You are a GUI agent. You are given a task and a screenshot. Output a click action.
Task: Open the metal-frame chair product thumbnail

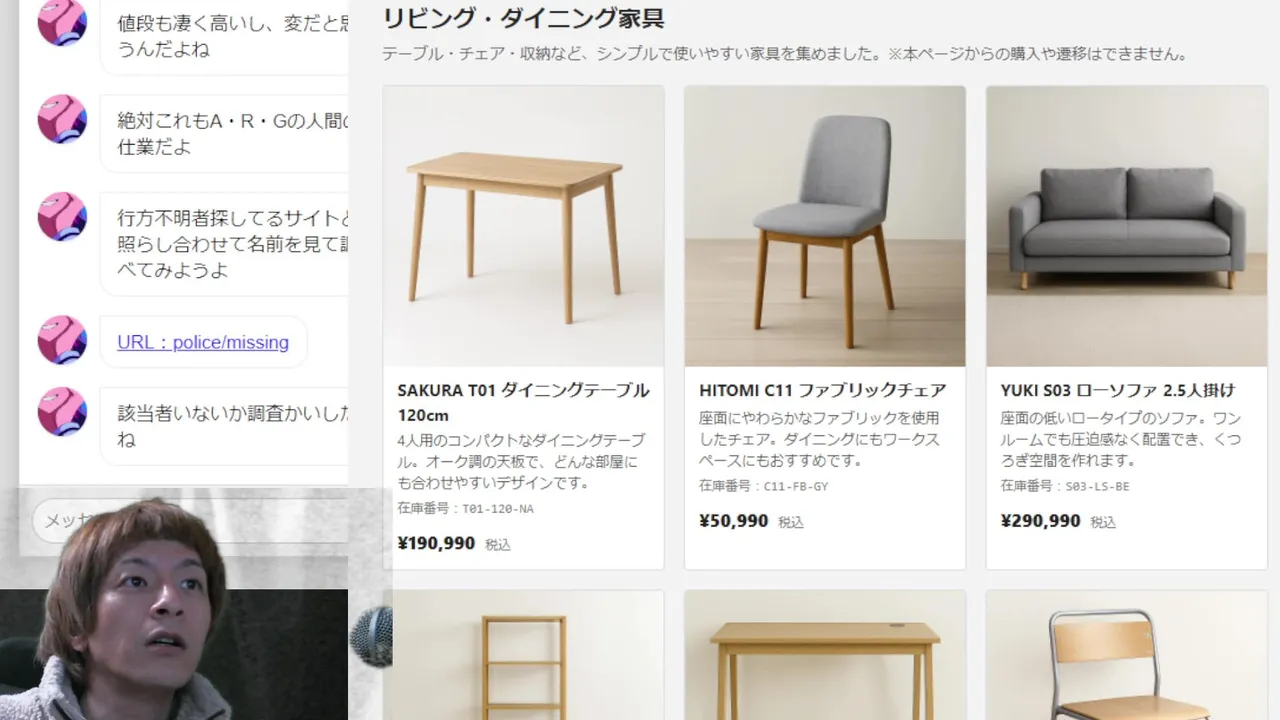(x=1127, y=655)
